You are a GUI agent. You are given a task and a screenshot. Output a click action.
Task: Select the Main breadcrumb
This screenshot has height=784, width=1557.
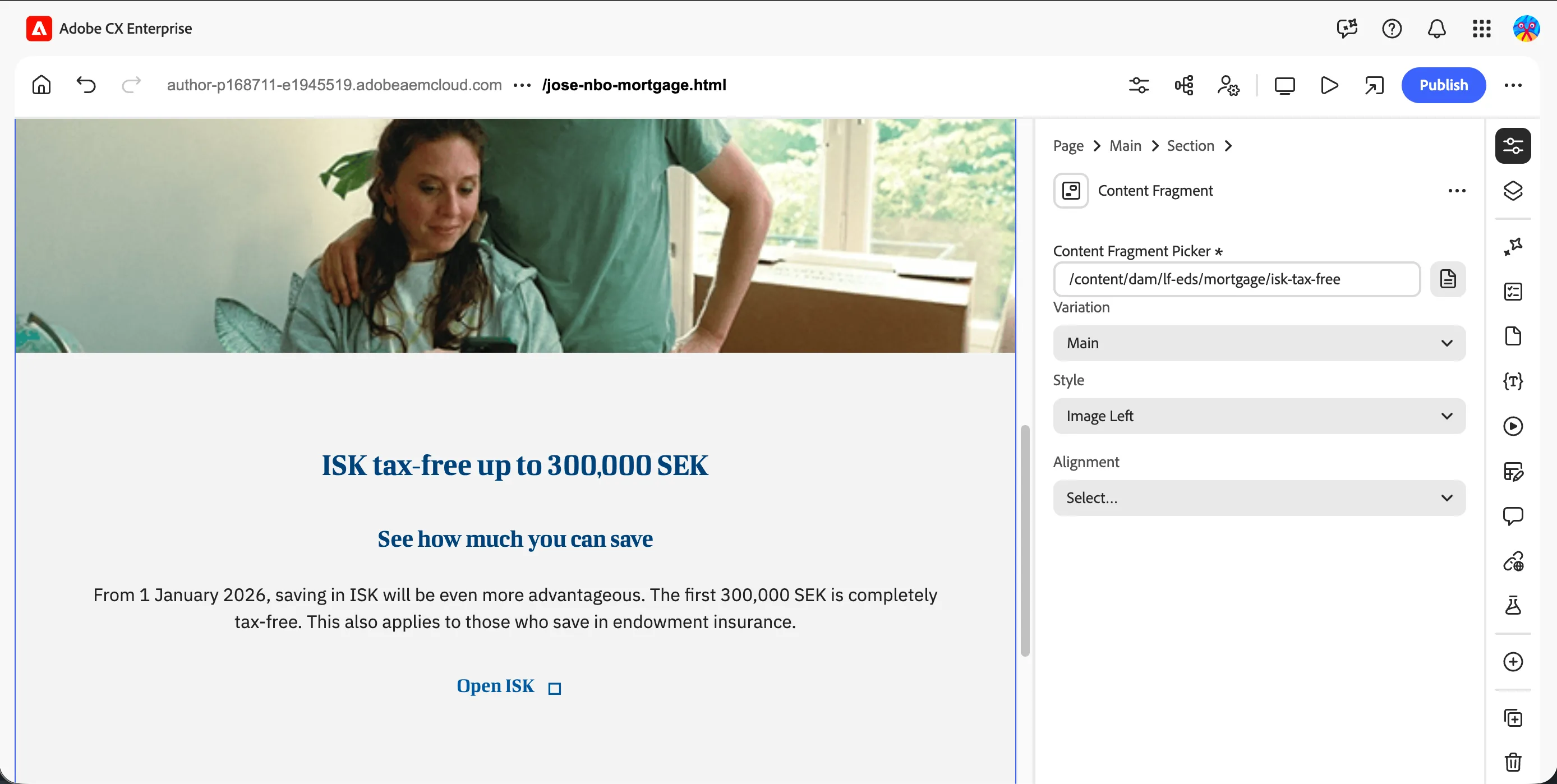pos(1125,146)
